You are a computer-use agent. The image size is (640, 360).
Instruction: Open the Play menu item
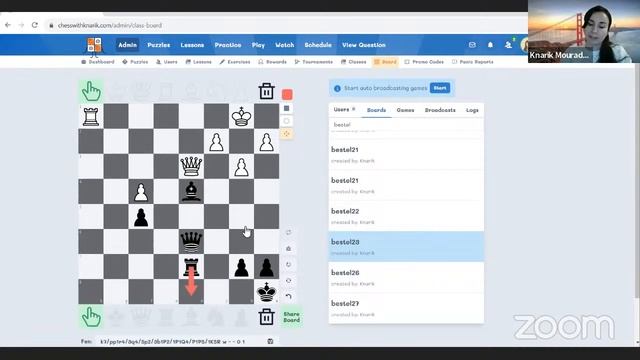coord(258,45)
